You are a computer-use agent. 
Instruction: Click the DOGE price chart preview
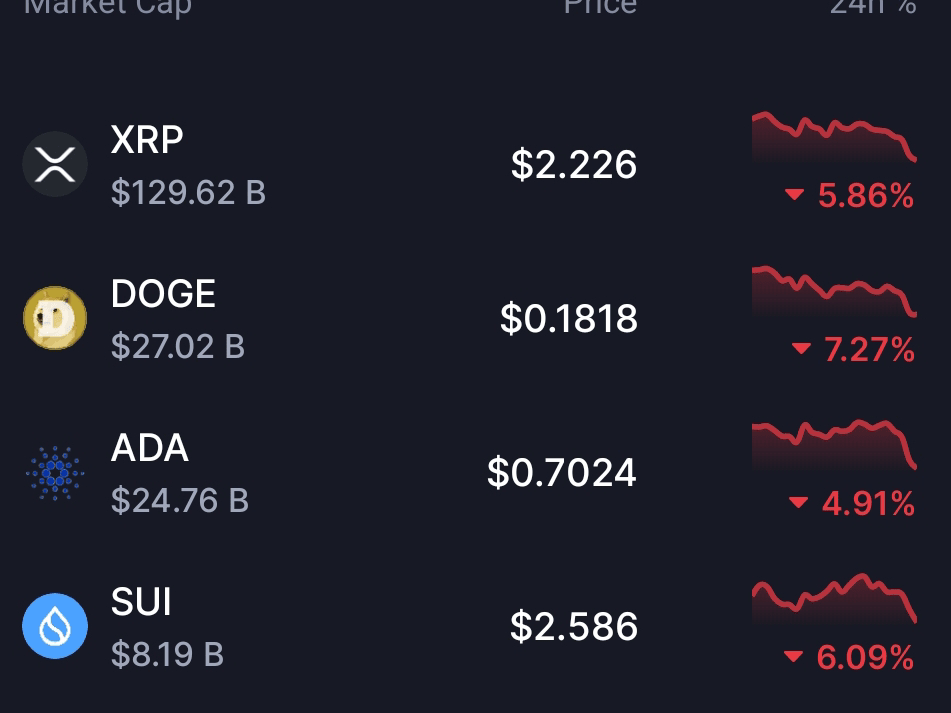(x=834, y=292)
